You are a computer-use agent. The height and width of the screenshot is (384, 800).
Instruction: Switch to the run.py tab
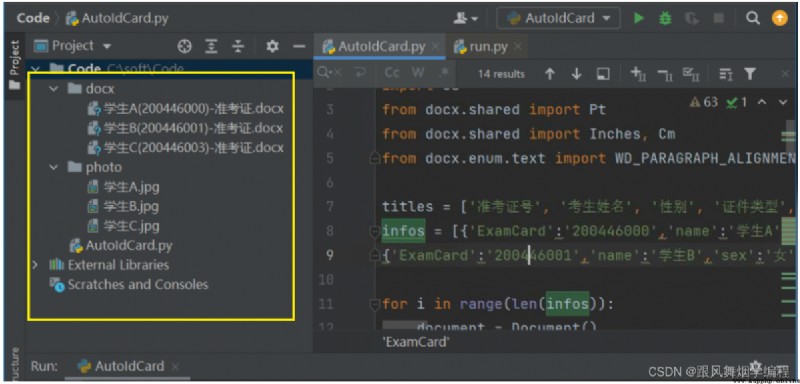click(487, 47)
